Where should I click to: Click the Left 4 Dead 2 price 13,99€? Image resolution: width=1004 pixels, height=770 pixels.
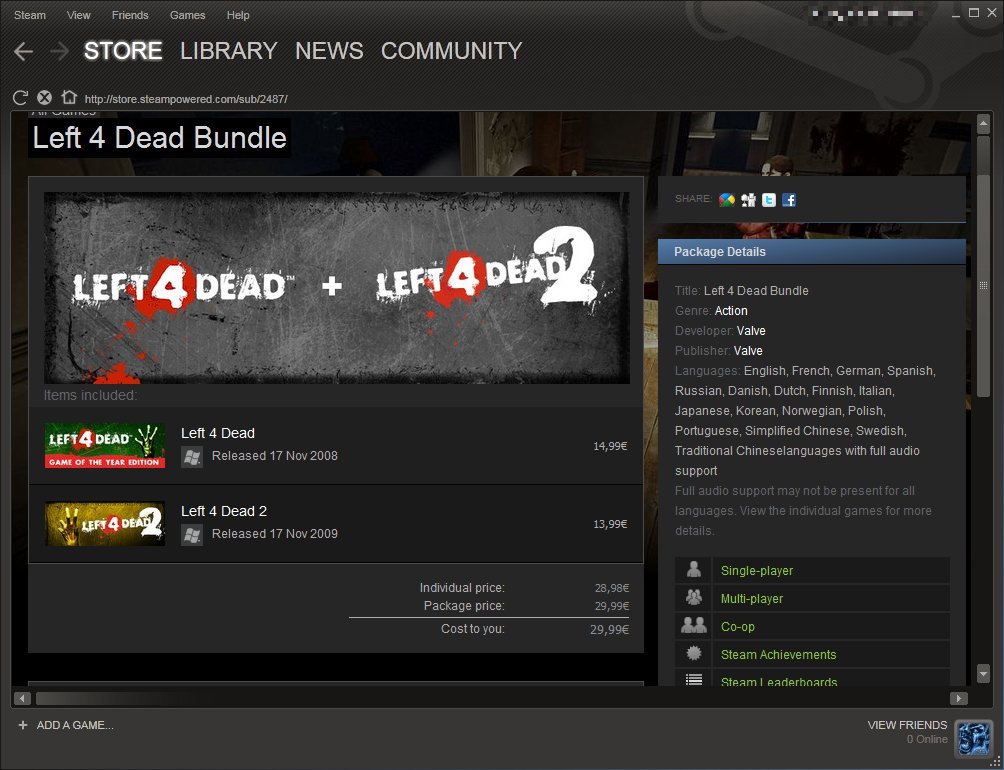pyautogui.click(x=610, y=524)
